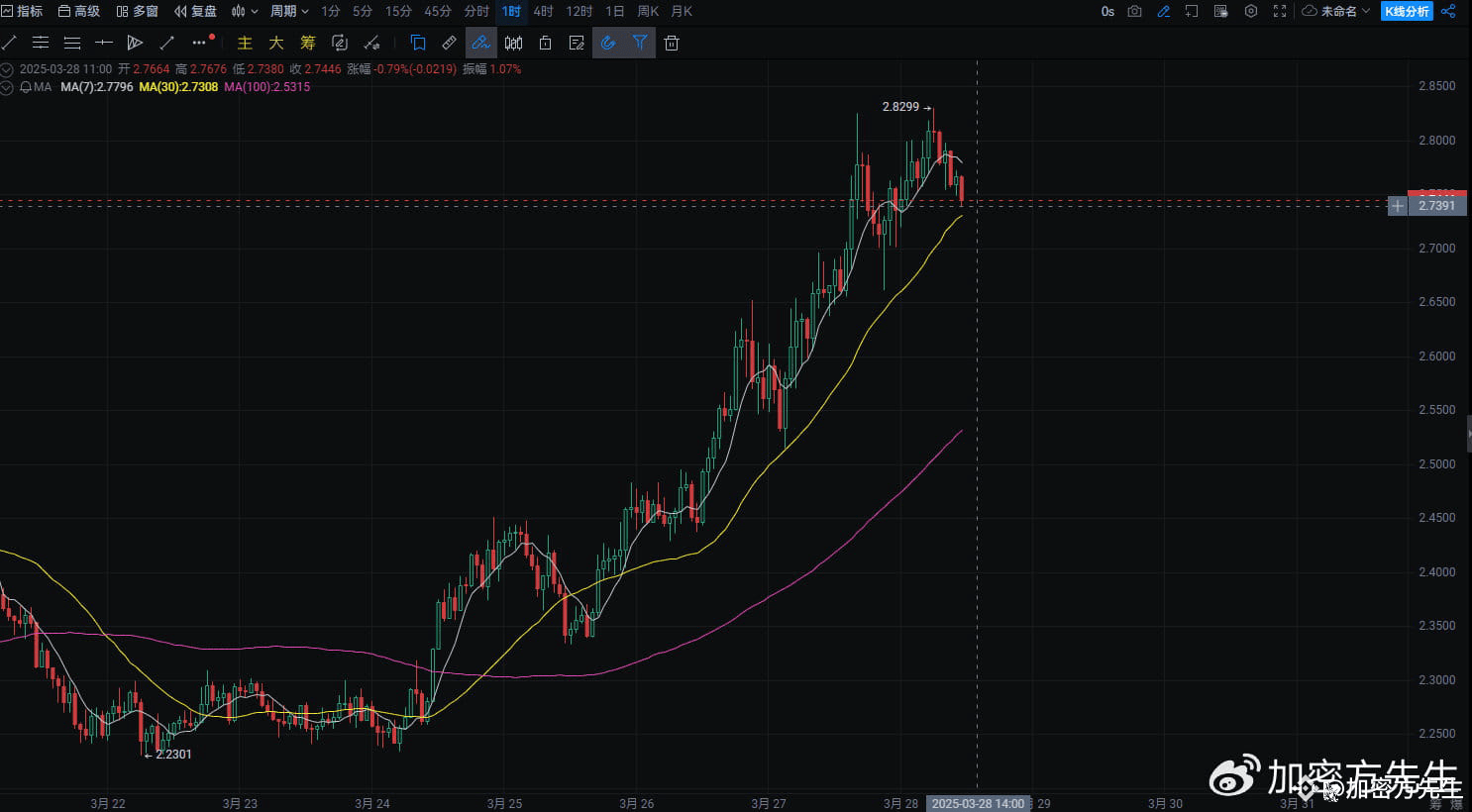Viewport: 1472px width, 812px height.
Task: Open chart settings hexagon gear icon
Action: coord(1251,11)
